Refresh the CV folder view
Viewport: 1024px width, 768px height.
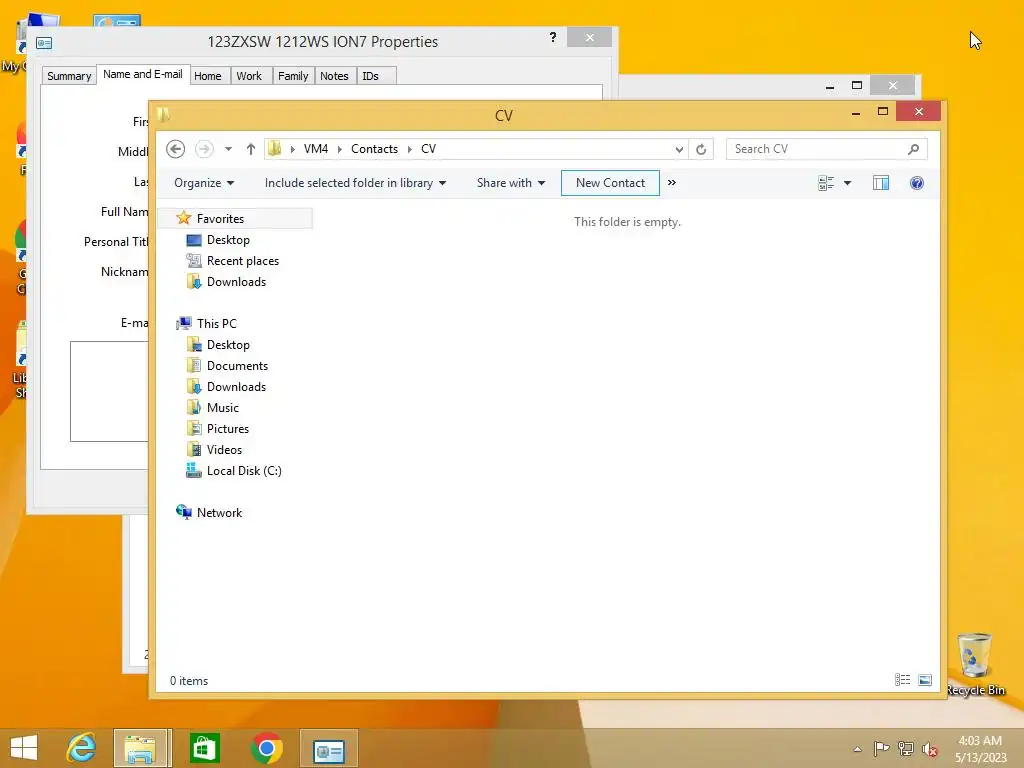pos(701,149)
